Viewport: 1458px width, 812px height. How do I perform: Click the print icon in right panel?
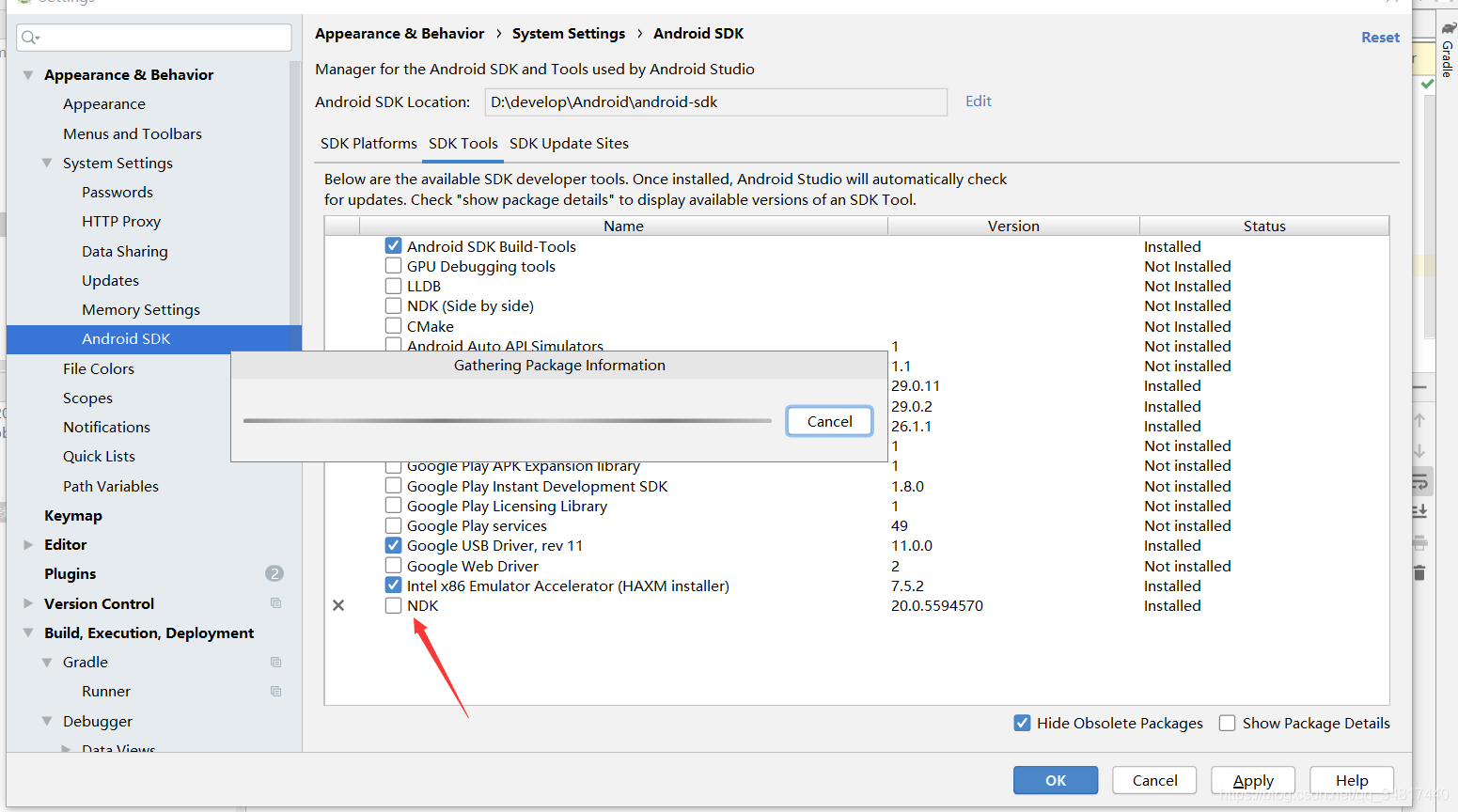(1419, 542)
